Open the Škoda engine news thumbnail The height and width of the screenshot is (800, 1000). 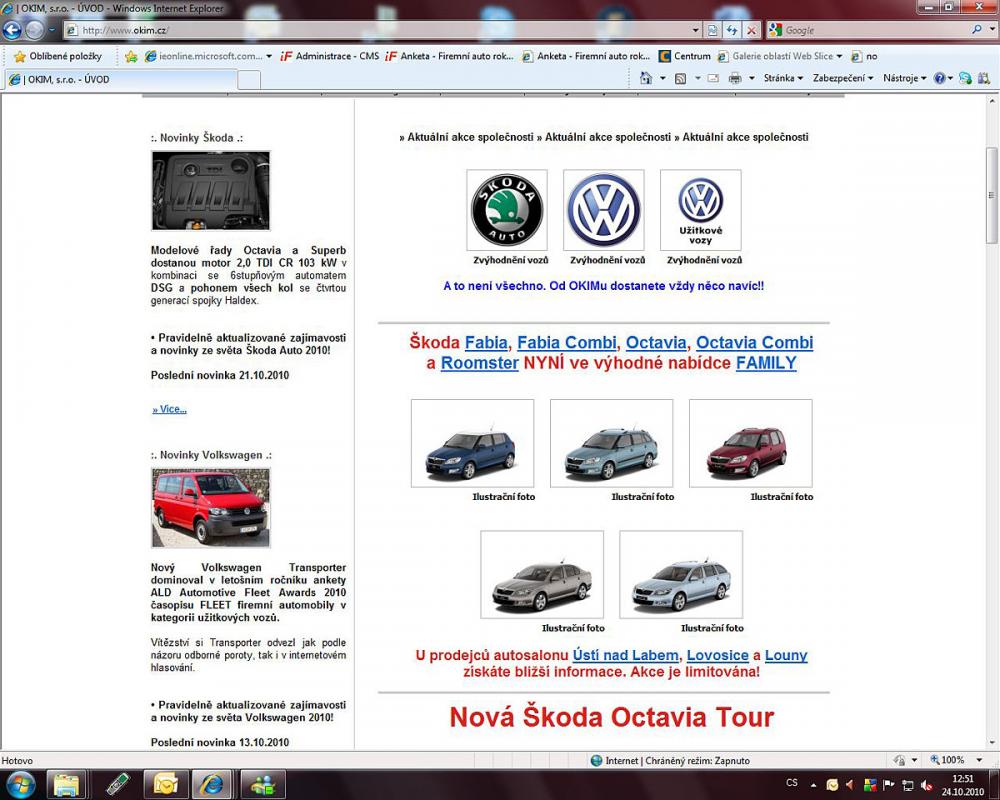(210, 191)
